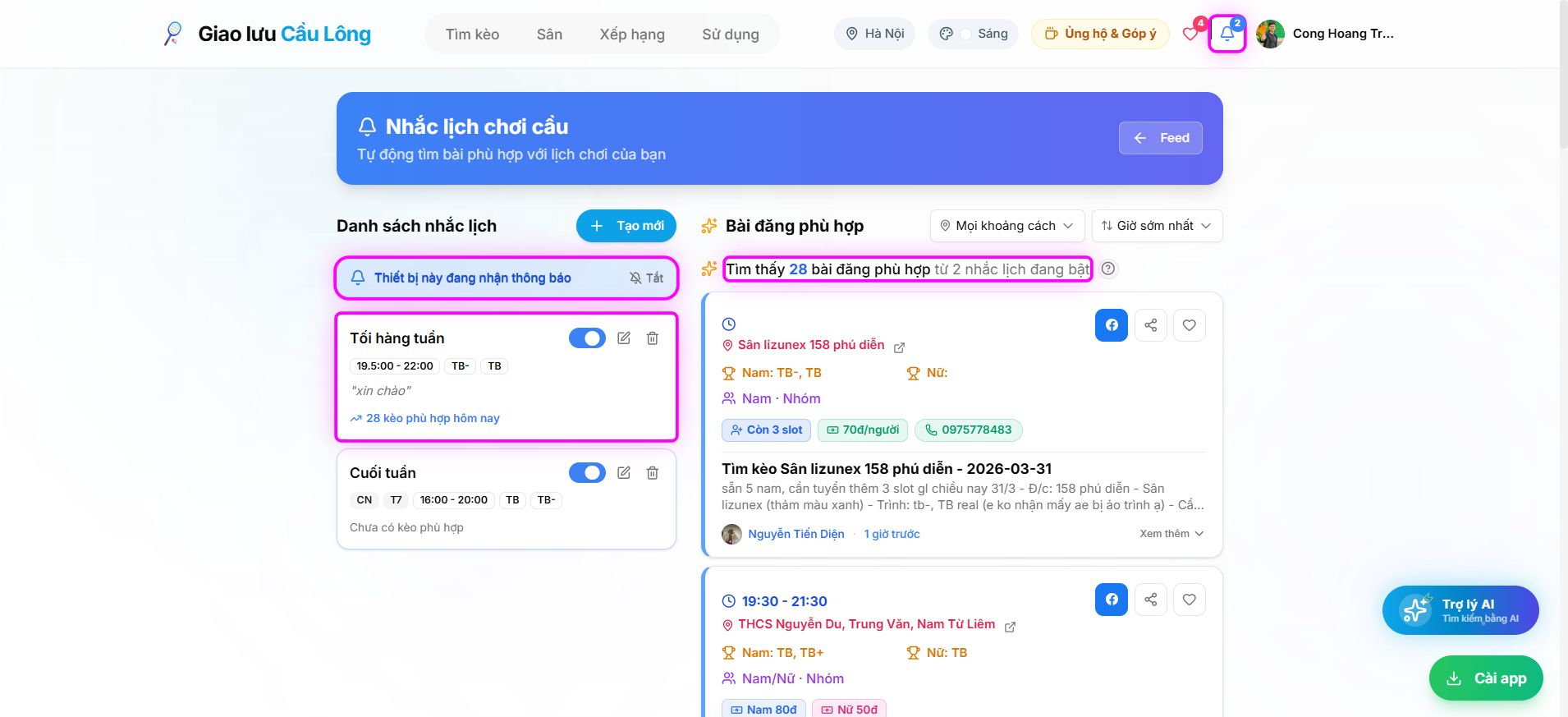Go back to Feed
Screen dimensions: 1568x717
pos(1161,138)
